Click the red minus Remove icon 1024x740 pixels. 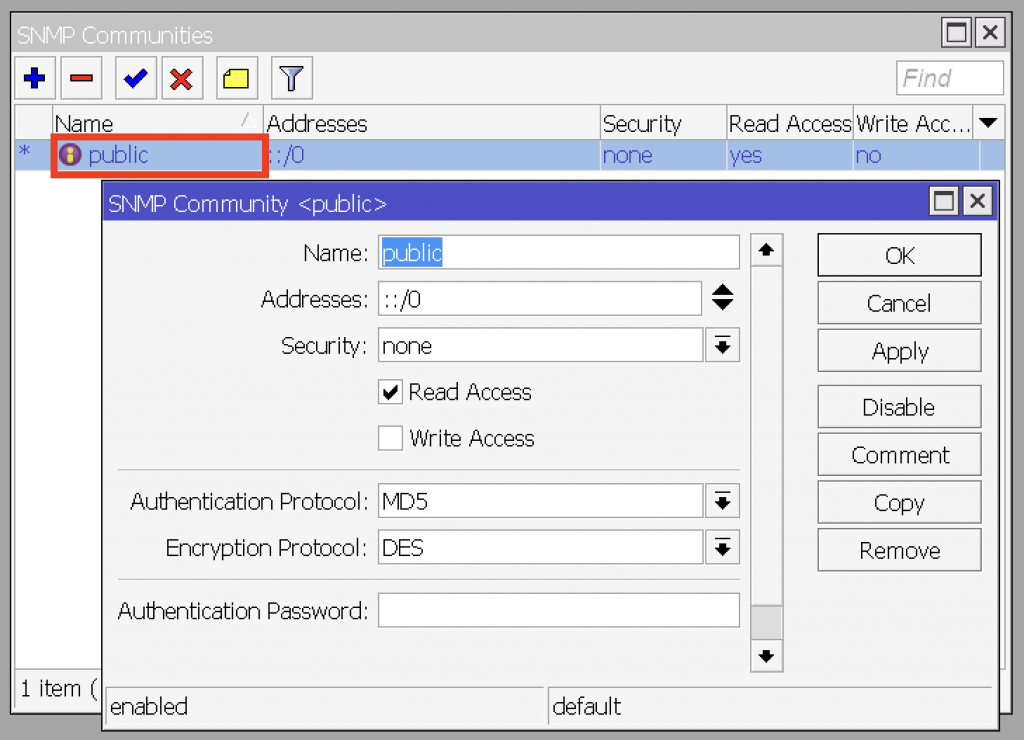tap(82, 79)
